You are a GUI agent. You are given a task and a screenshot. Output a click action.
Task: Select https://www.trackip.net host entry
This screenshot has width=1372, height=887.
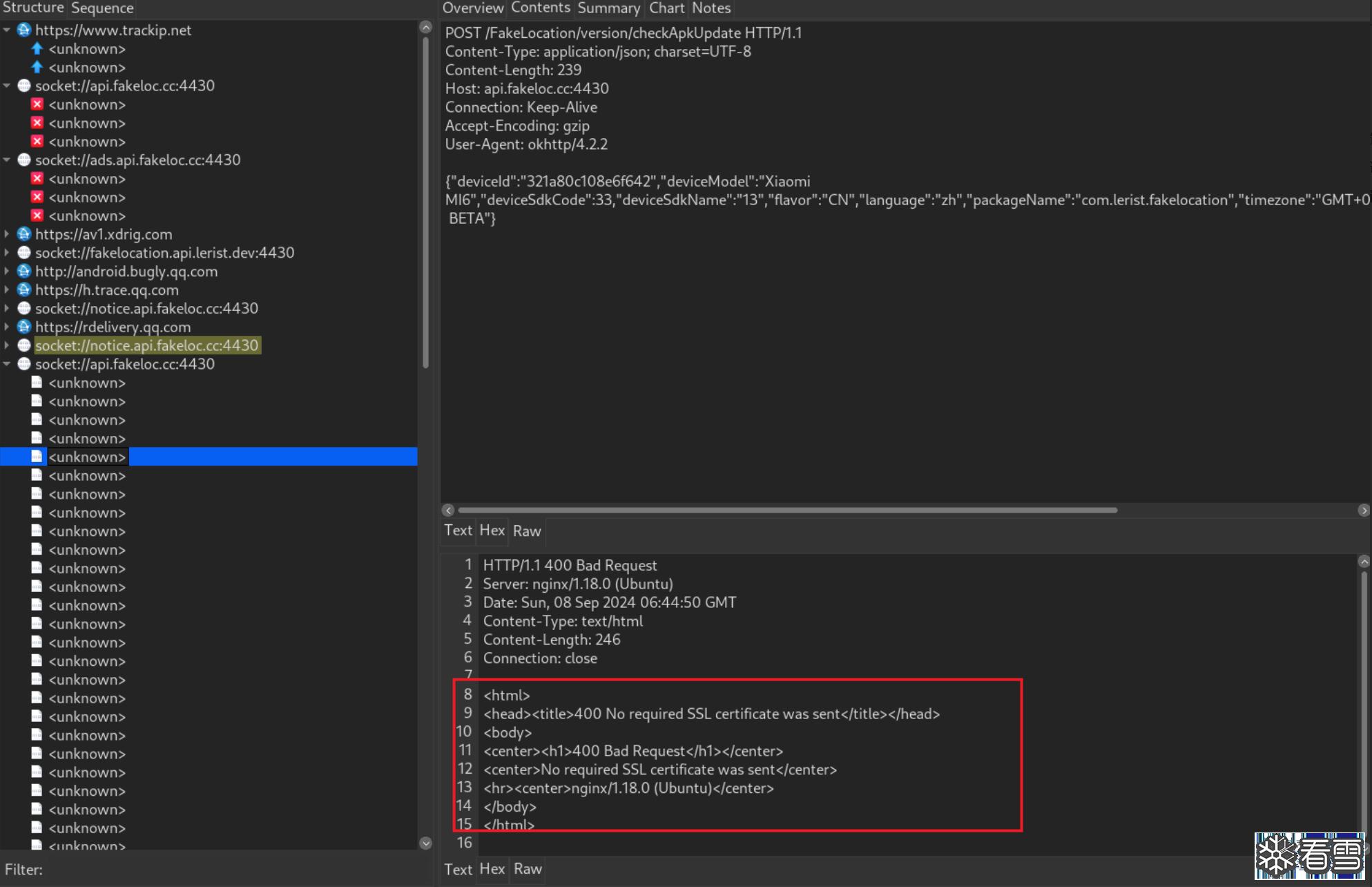[x=113, y=30]
